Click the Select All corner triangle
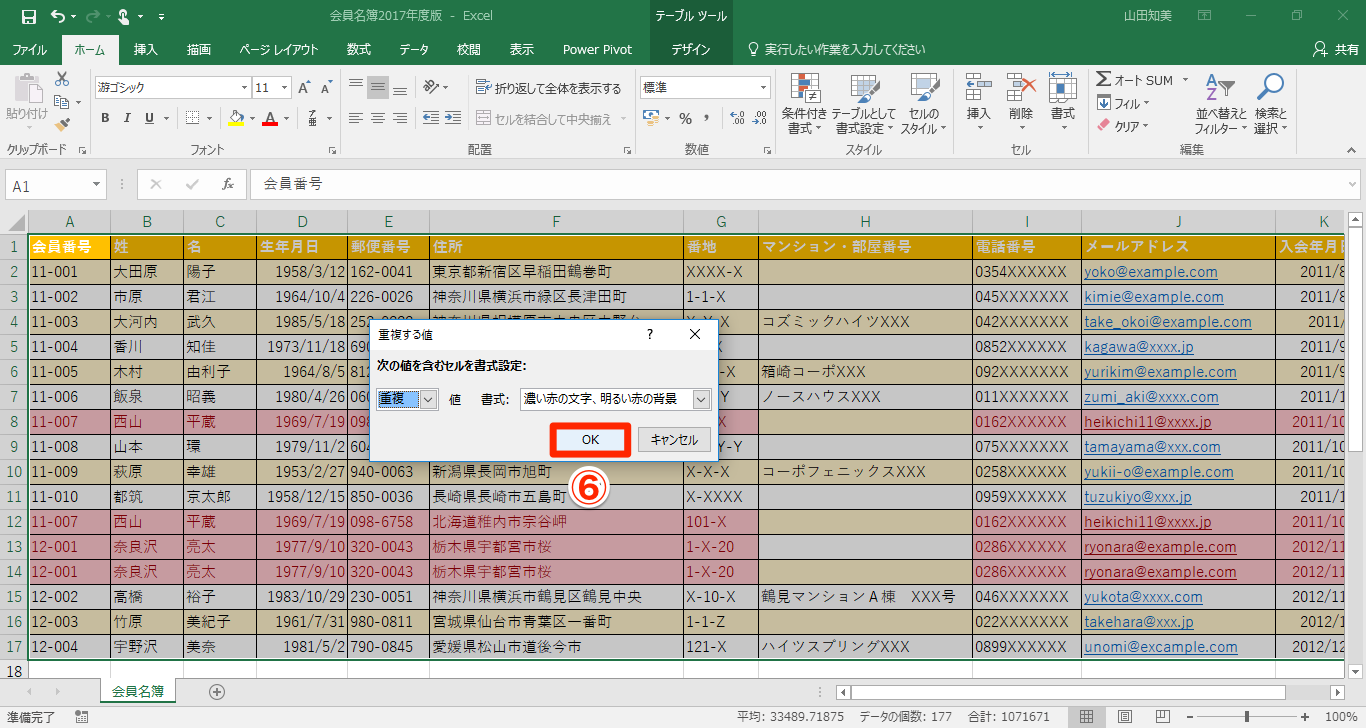Image resolution: width=1366 pixels, height=728 pixels. coord(18,222)
